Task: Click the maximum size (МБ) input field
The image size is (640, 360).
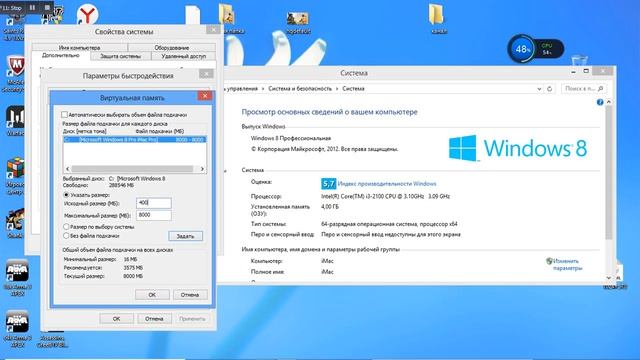Action: click(x=153, y=215)
